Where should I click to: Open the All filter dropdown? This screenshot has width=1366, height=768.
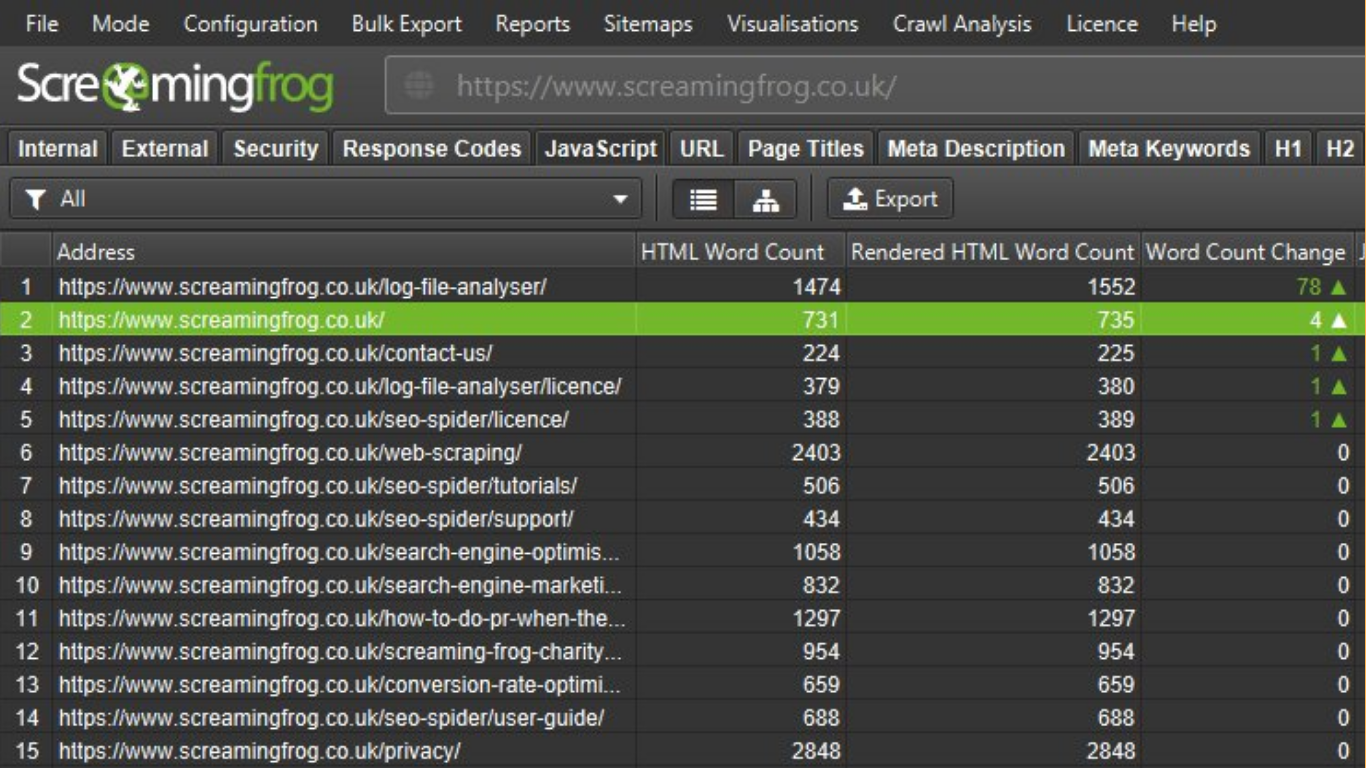(326, 199)
